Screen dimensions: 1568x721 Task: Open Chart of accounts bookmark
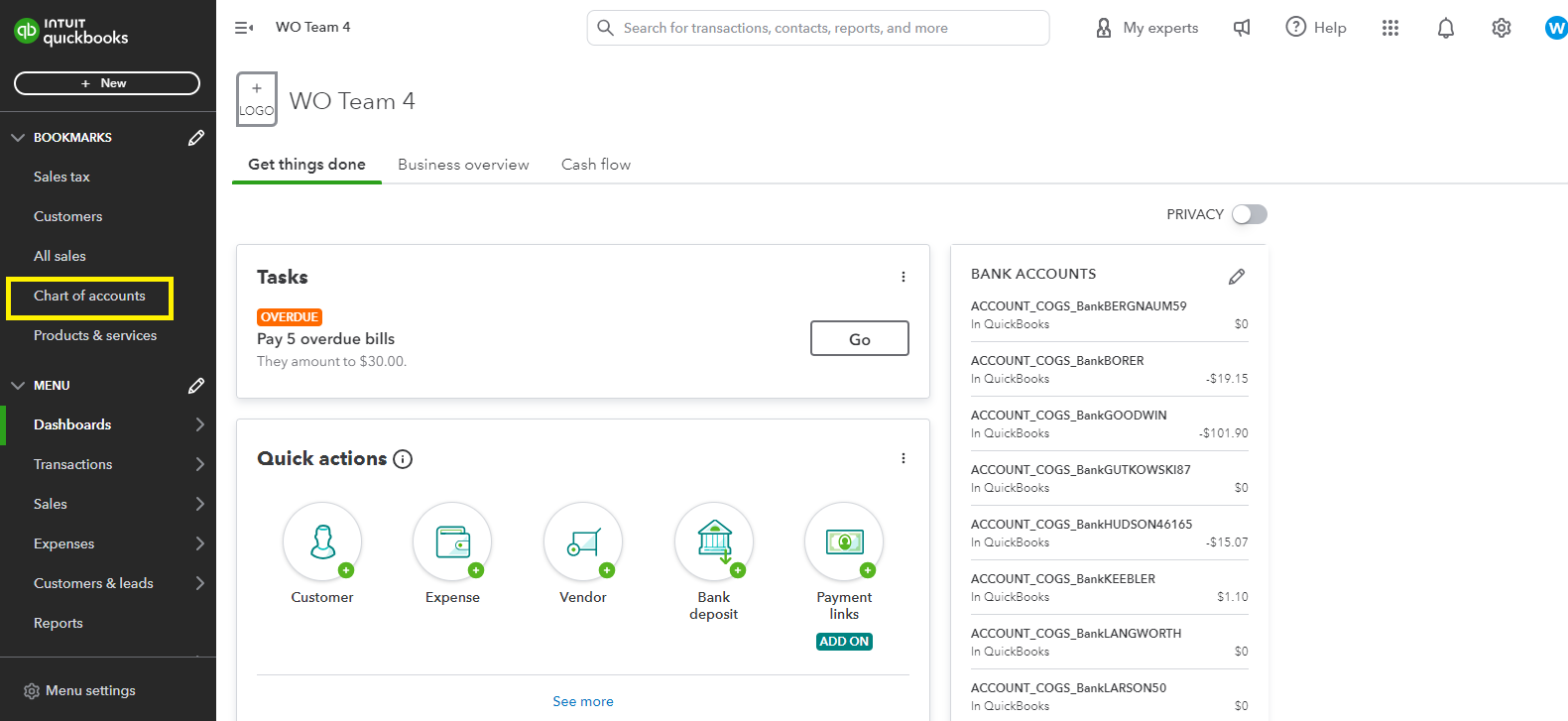pyautogui.click(x=89, y=296)
